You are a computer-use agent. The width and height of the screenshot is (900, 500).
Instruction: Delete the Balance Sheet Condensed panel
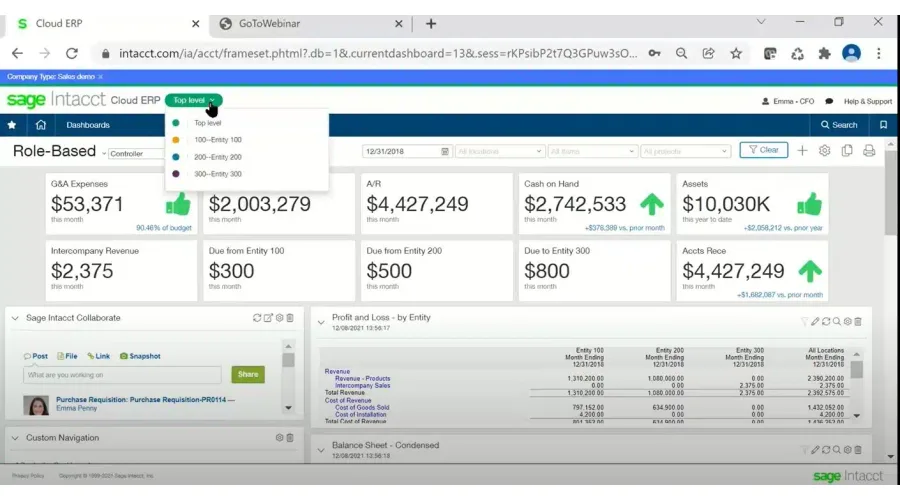coord(858,449)
